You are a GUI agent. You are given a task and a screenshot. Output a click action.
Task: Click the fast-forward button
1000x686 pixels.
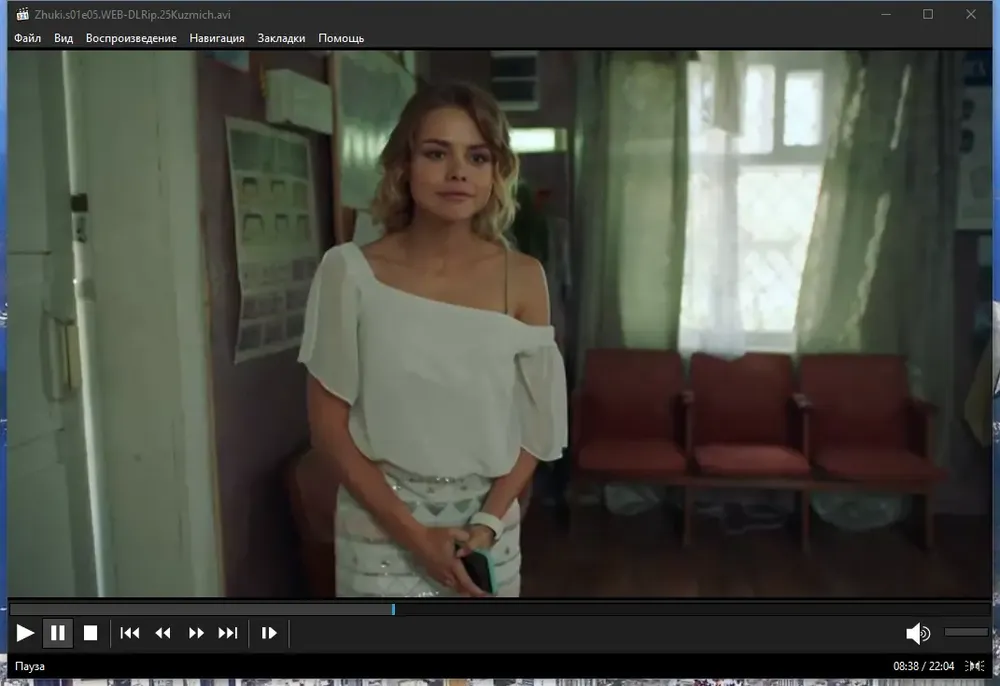tap(196, 633)
